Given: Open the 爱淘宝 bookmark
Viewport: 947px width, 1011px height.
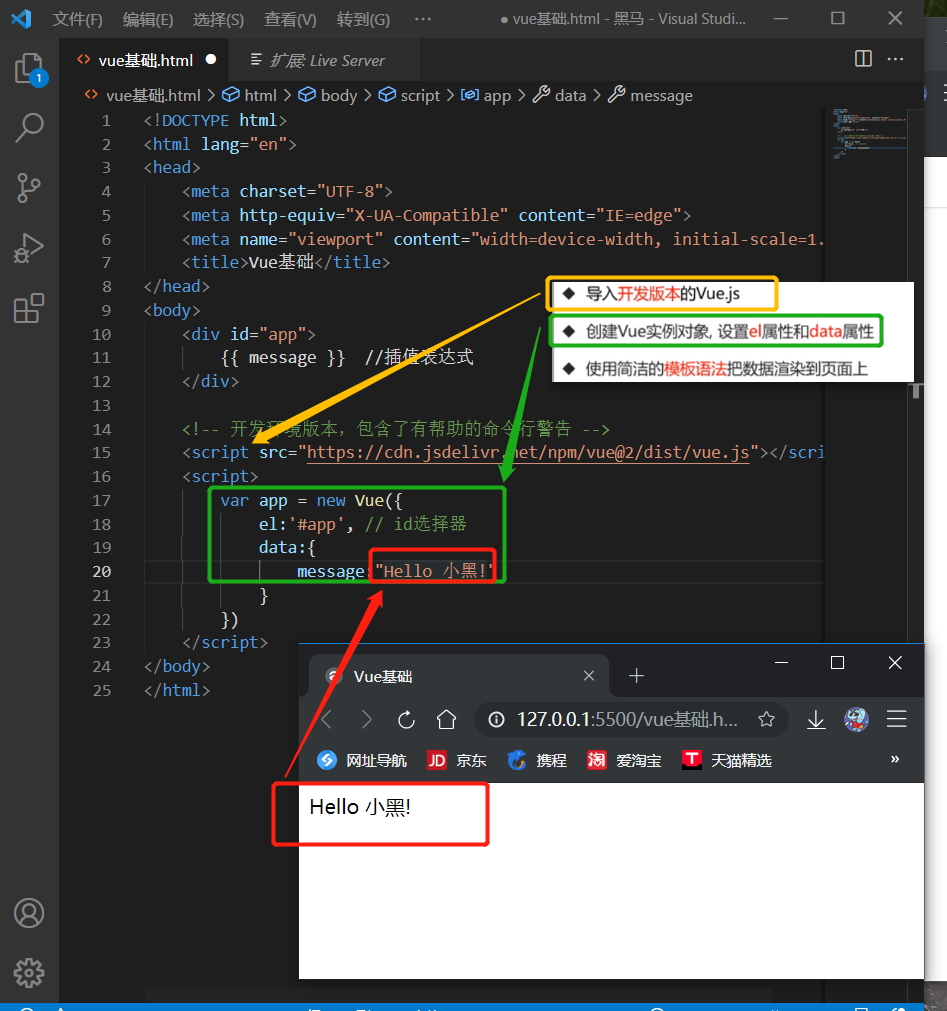Looking at the screenshot, I should [x=624, y=761].
